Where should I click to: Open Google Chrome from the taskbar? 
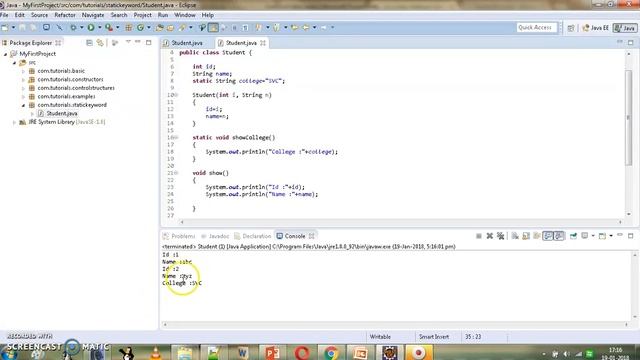[x=331, y=352]
